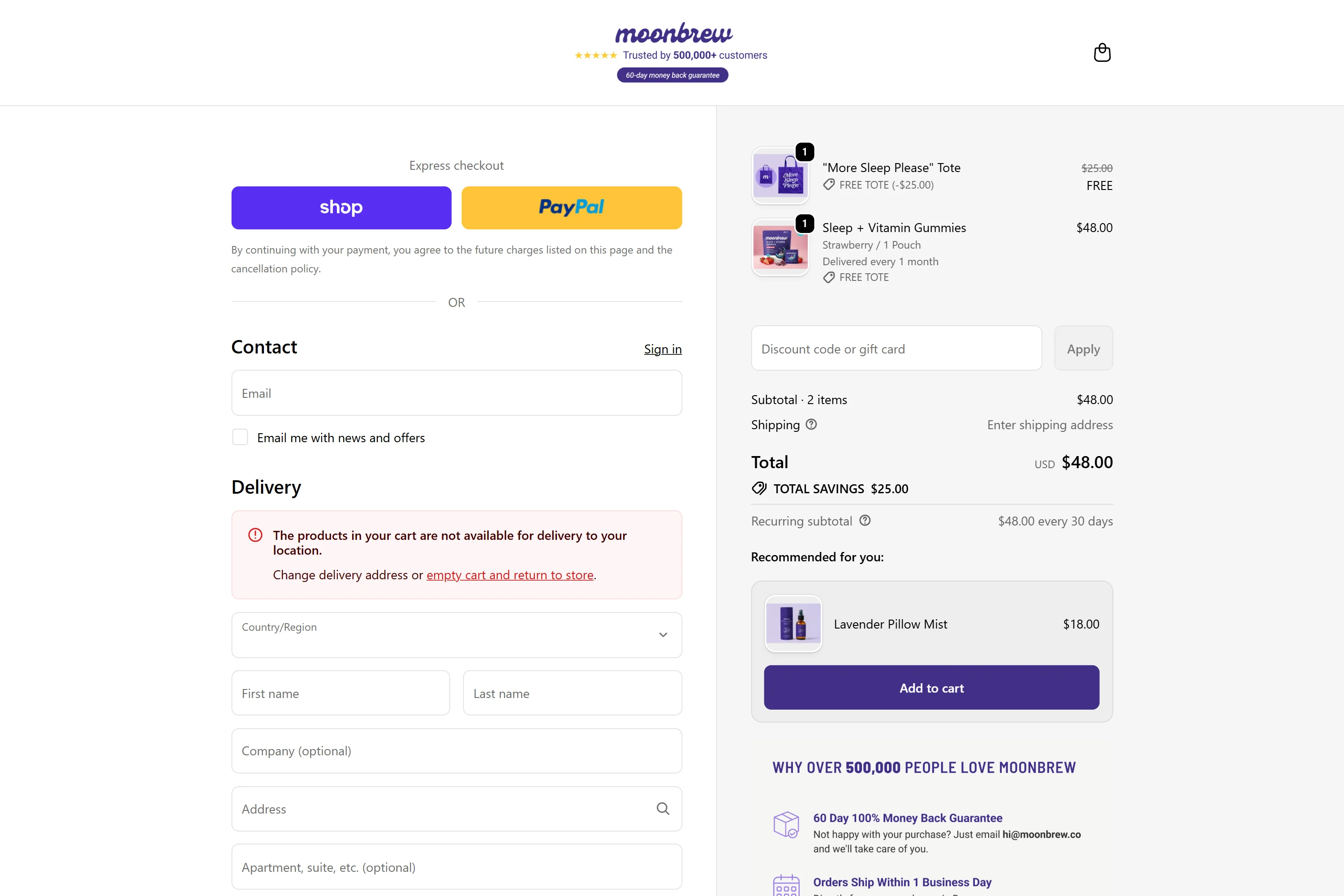
Task: Click the Sleep + Vitamin Gummies thumbnail
Action: [780, 247]
